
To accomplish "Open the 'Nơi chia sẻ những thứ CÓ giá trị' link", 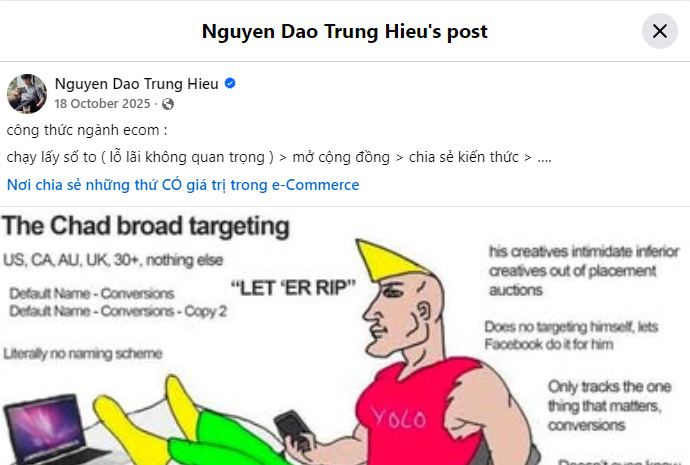I will 183,185.
